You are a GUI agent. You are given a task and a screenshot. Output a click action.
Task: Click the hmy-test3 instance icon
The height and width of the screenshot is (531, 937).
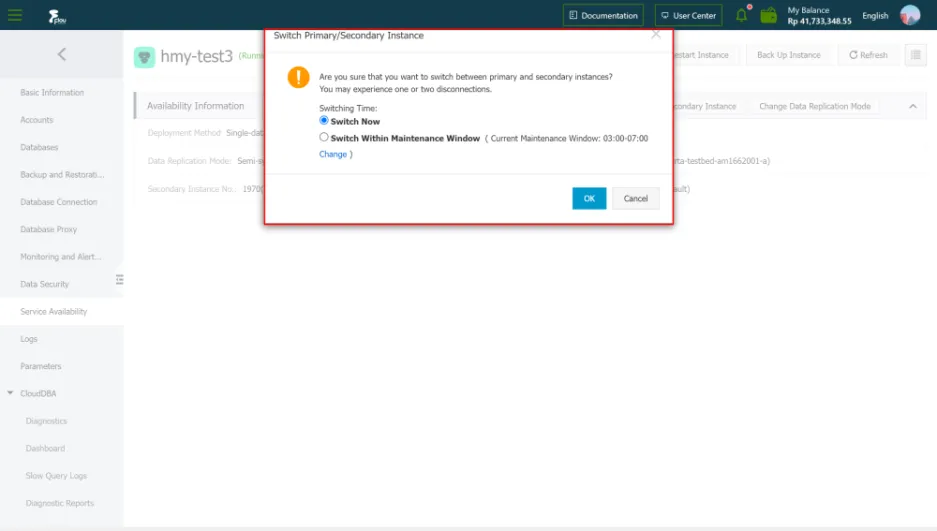pos(144,57)
